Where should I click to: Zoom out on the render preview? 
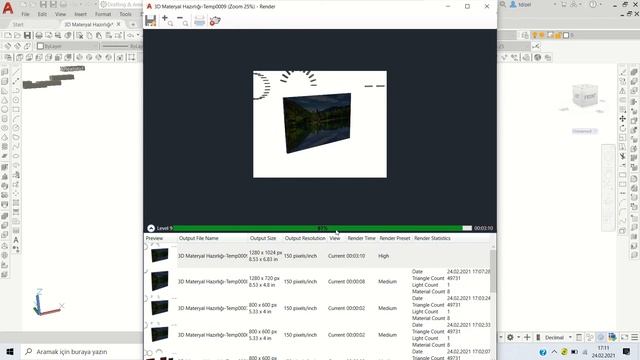pyautogui.click(x=182, y=21)
